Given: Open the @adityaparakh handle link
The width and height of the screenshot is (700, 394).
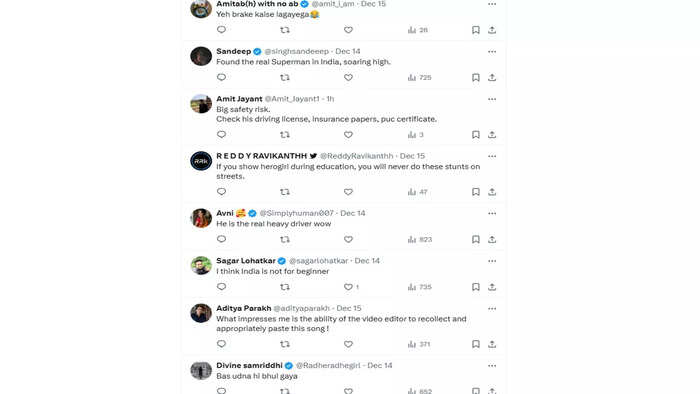Looking at the screenshot, I should pos(301,308).
